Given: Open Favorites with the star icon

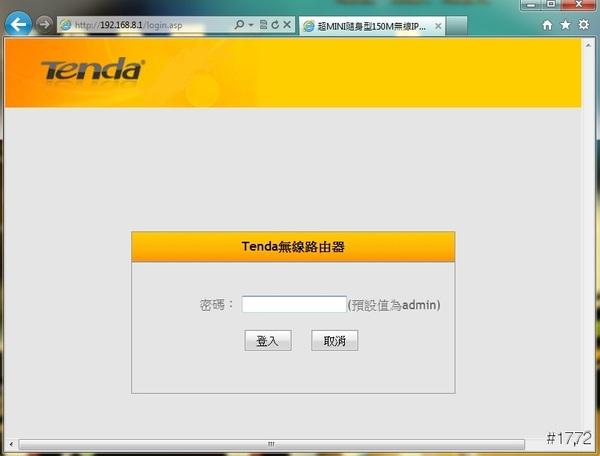Looking at the screenshot, I should pos(565,25).
